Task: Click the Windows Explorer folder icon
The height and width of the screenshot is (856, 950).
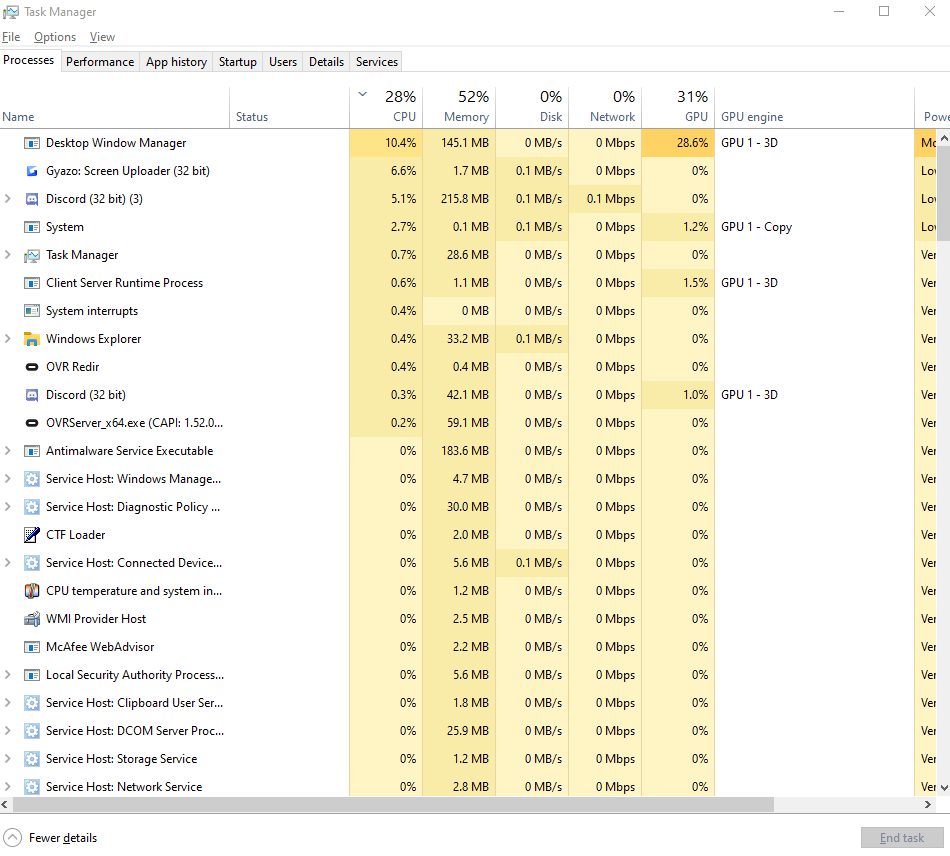Action: point(31,339)
